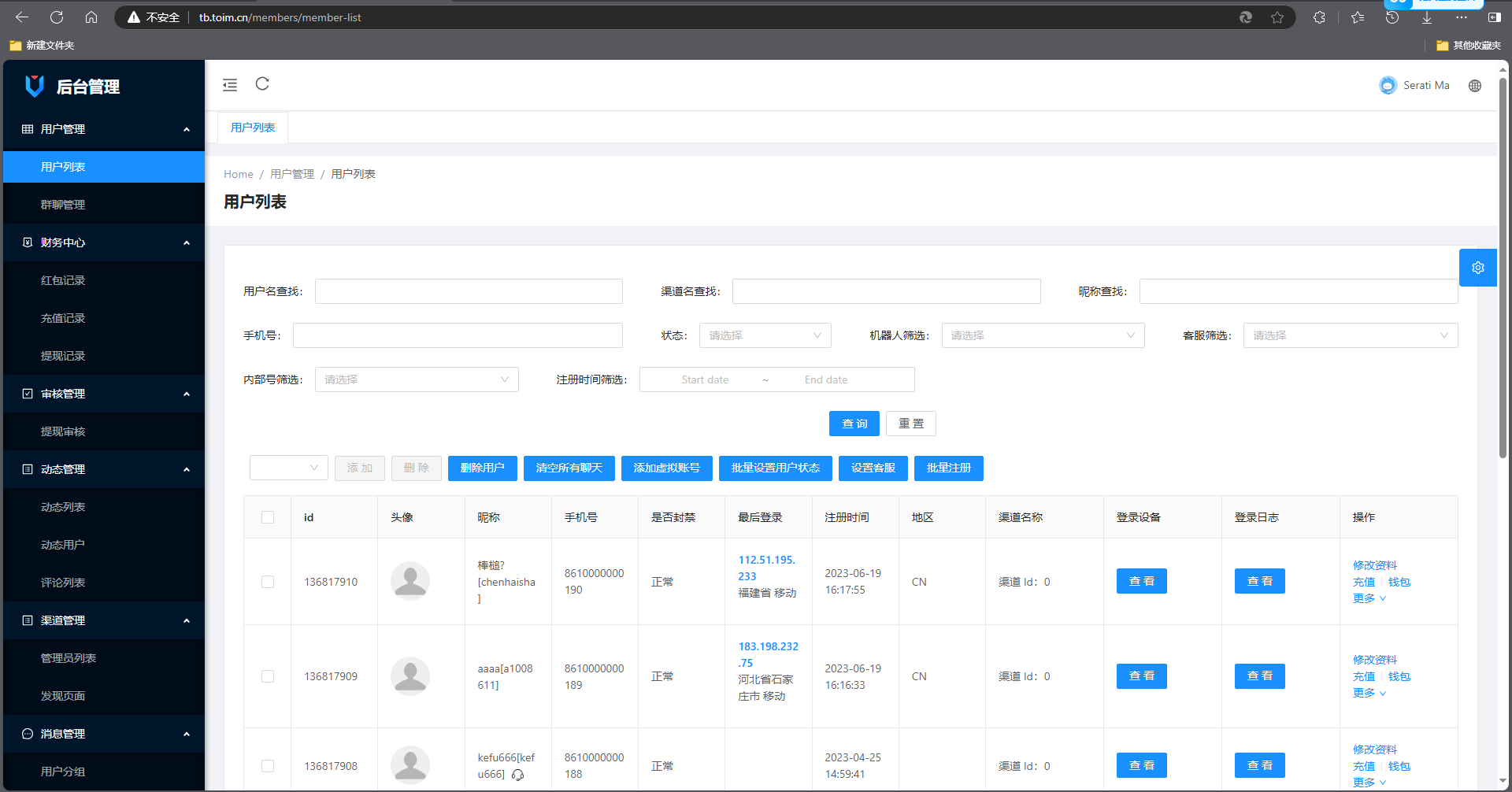
Task: Click 修改资料 for user 136817910
Action: click(x=1375, y=565)
